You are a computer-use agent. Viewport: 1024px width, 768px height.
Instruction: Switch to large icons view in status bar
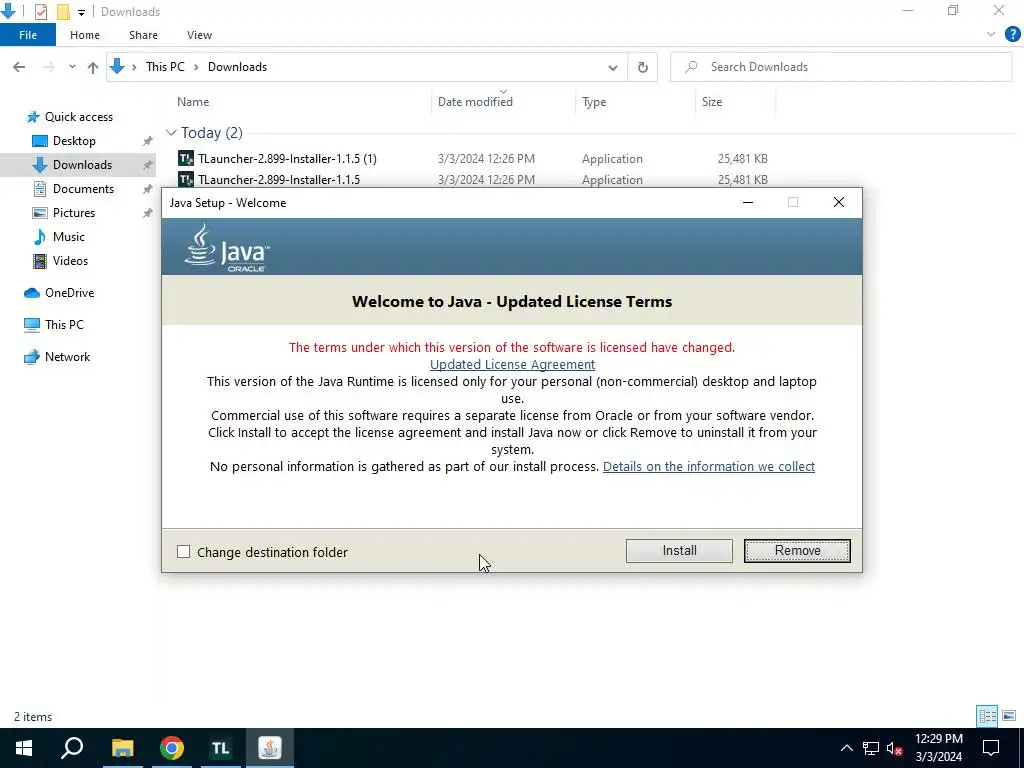(x=1009, y=716)
